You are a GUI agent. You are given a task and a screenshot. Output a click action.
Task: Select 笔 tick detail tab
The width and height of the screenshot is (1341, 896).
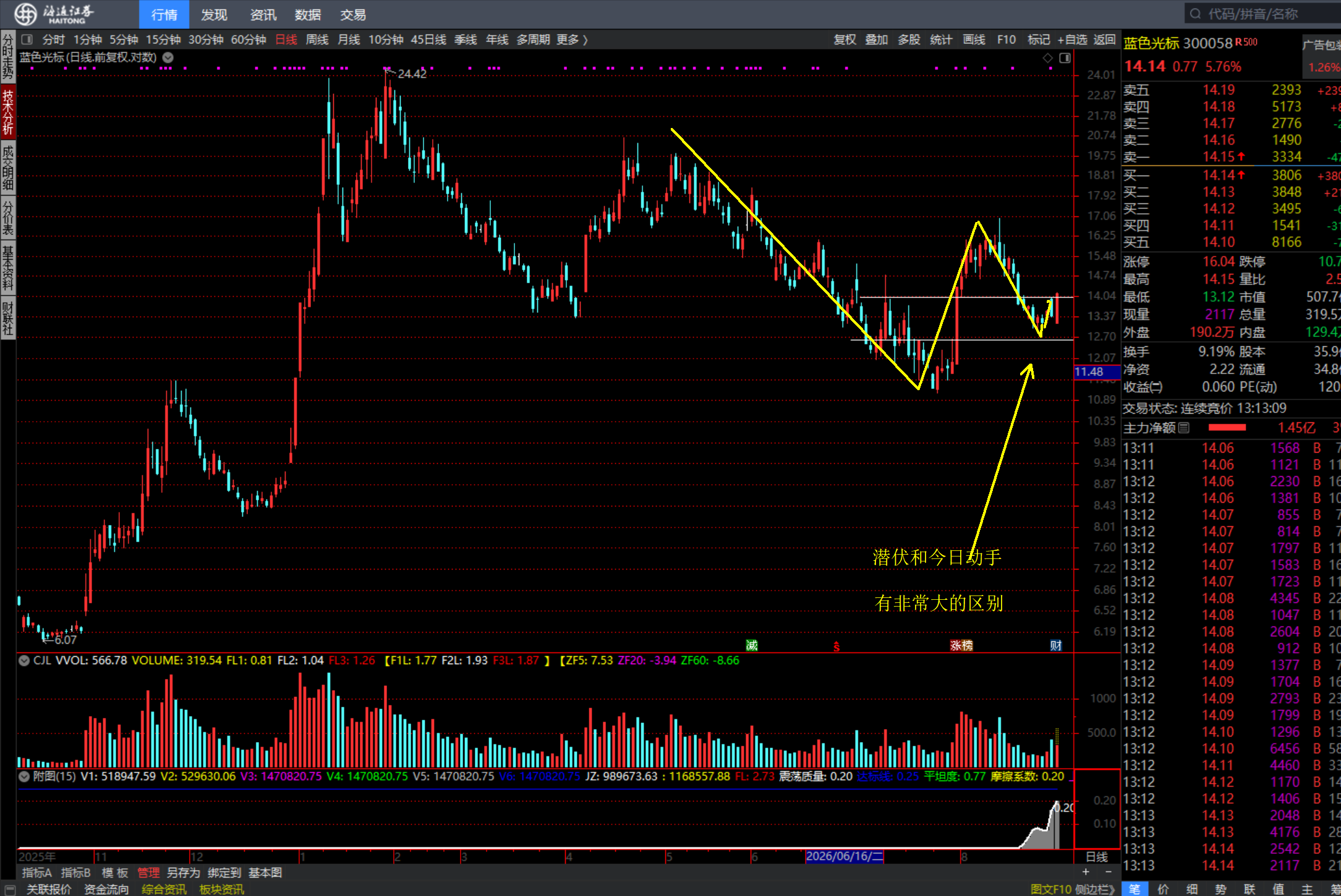[x=1135, y=889]
